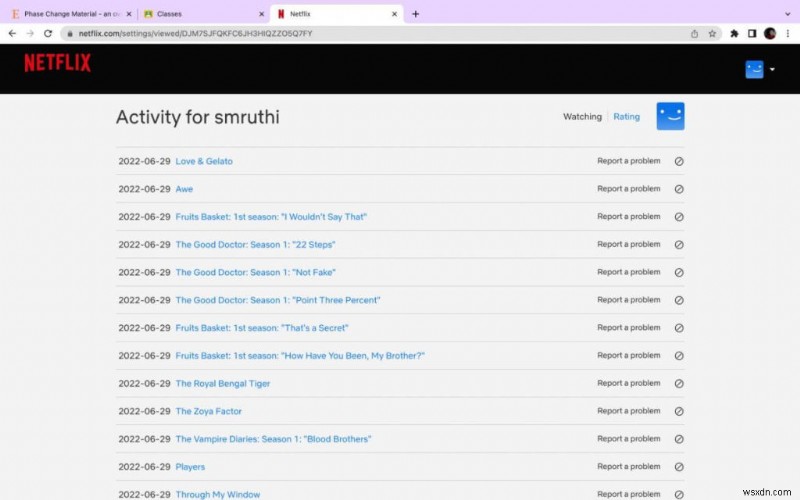Close the Phase Change Material tab
800x500 pixels.
coord(129,14)
